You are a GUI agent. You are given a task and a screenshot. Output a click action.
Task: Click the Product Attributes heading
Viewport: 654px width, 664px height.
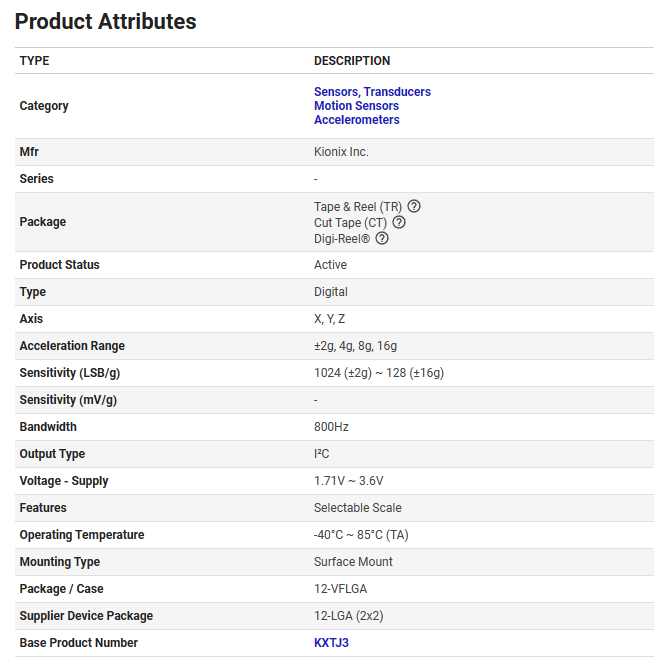point(106,21)
